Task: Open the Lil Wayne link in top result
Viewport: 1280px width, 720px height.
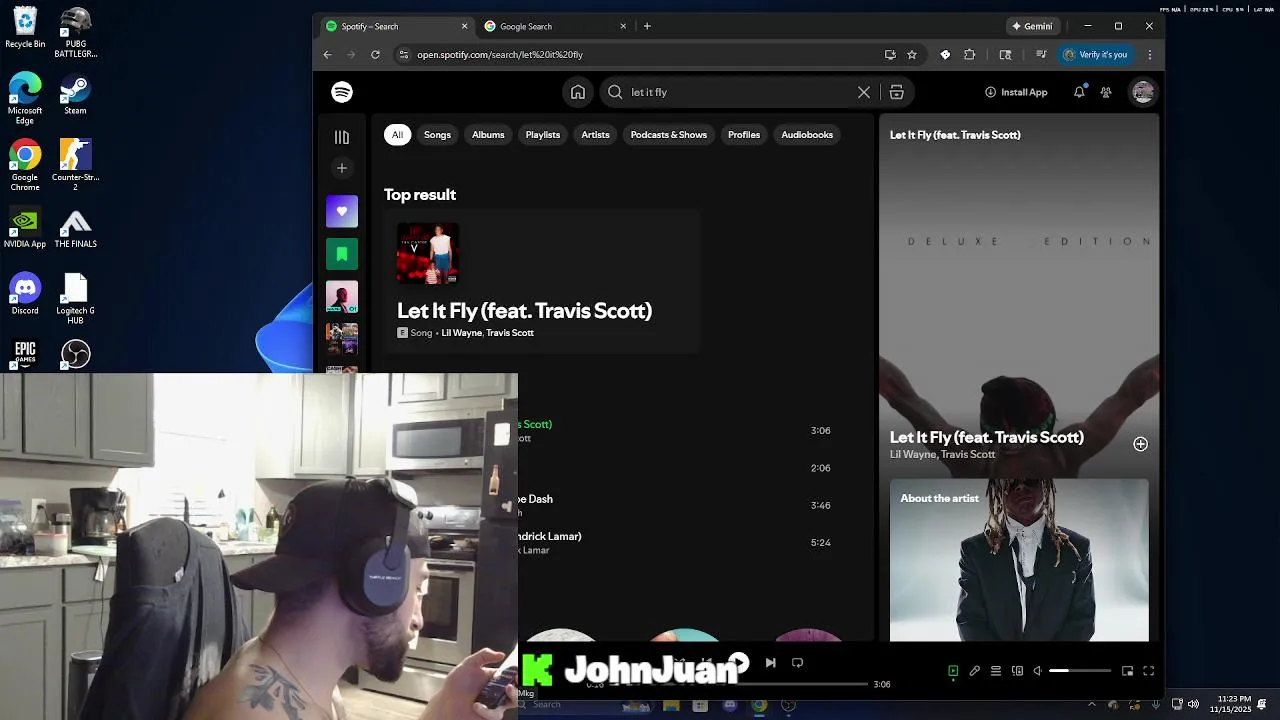Action: [x=461, y=333]
